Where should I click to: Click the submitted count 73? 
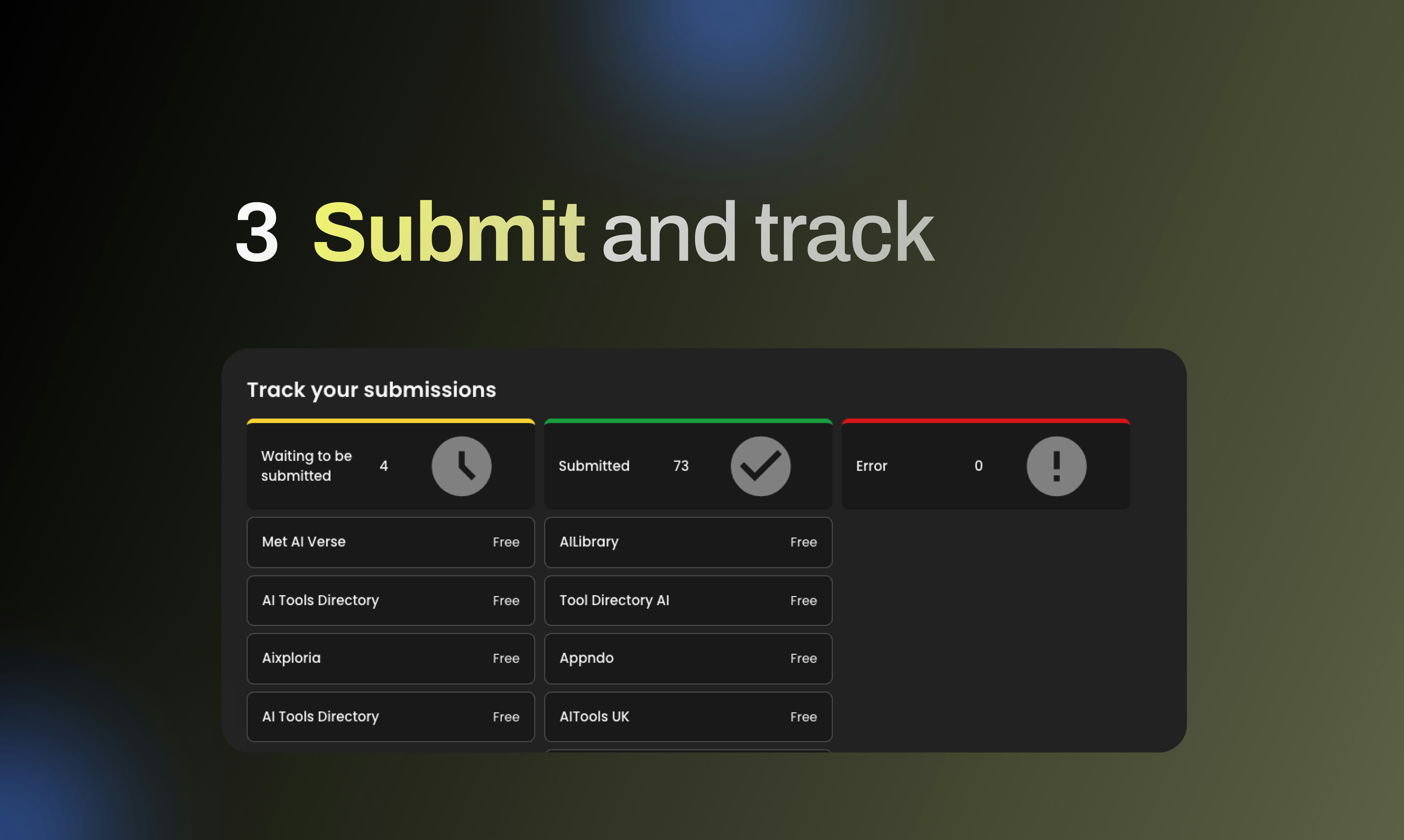(x=681, y=466)
